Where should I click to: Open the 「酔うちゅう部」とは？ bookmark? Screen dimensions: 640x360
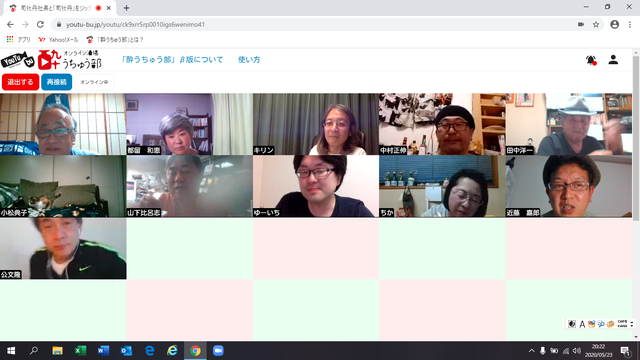coord(115,40)
